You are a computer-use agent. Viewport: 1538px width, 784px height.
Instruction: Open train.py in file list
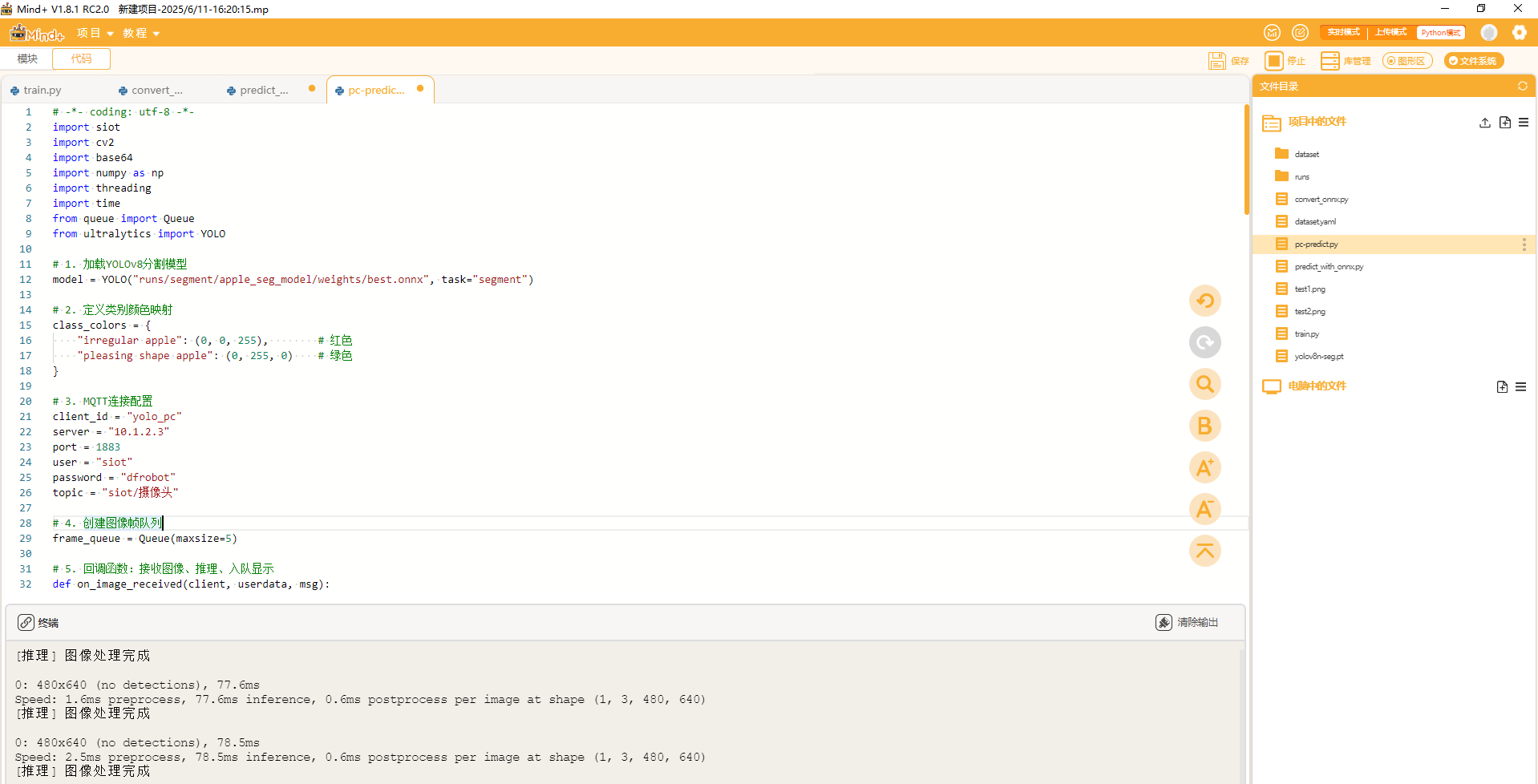pyautogui.click(x=1306, y=334)
